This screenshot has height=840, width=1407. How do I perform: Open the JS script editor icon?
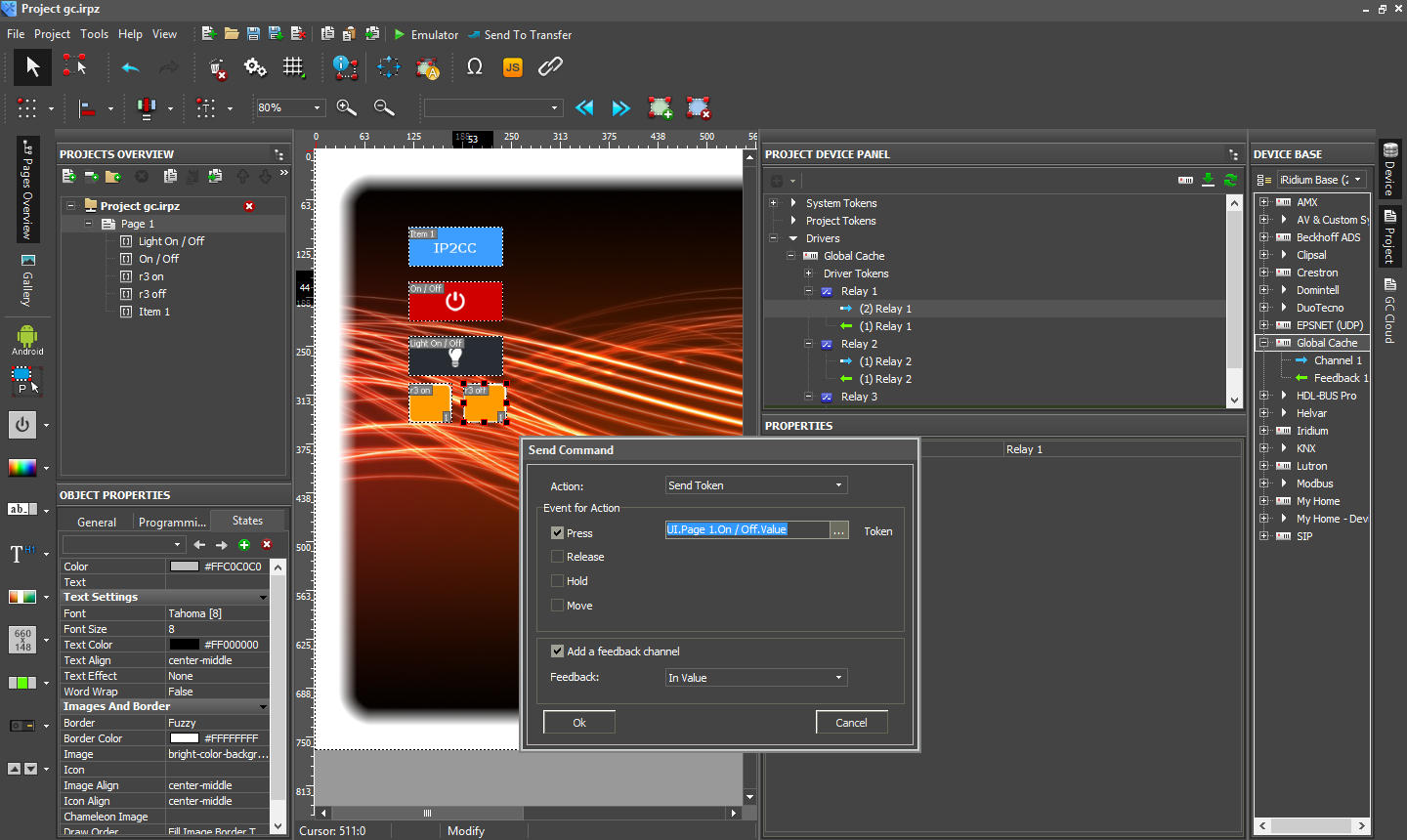[512, 67]
